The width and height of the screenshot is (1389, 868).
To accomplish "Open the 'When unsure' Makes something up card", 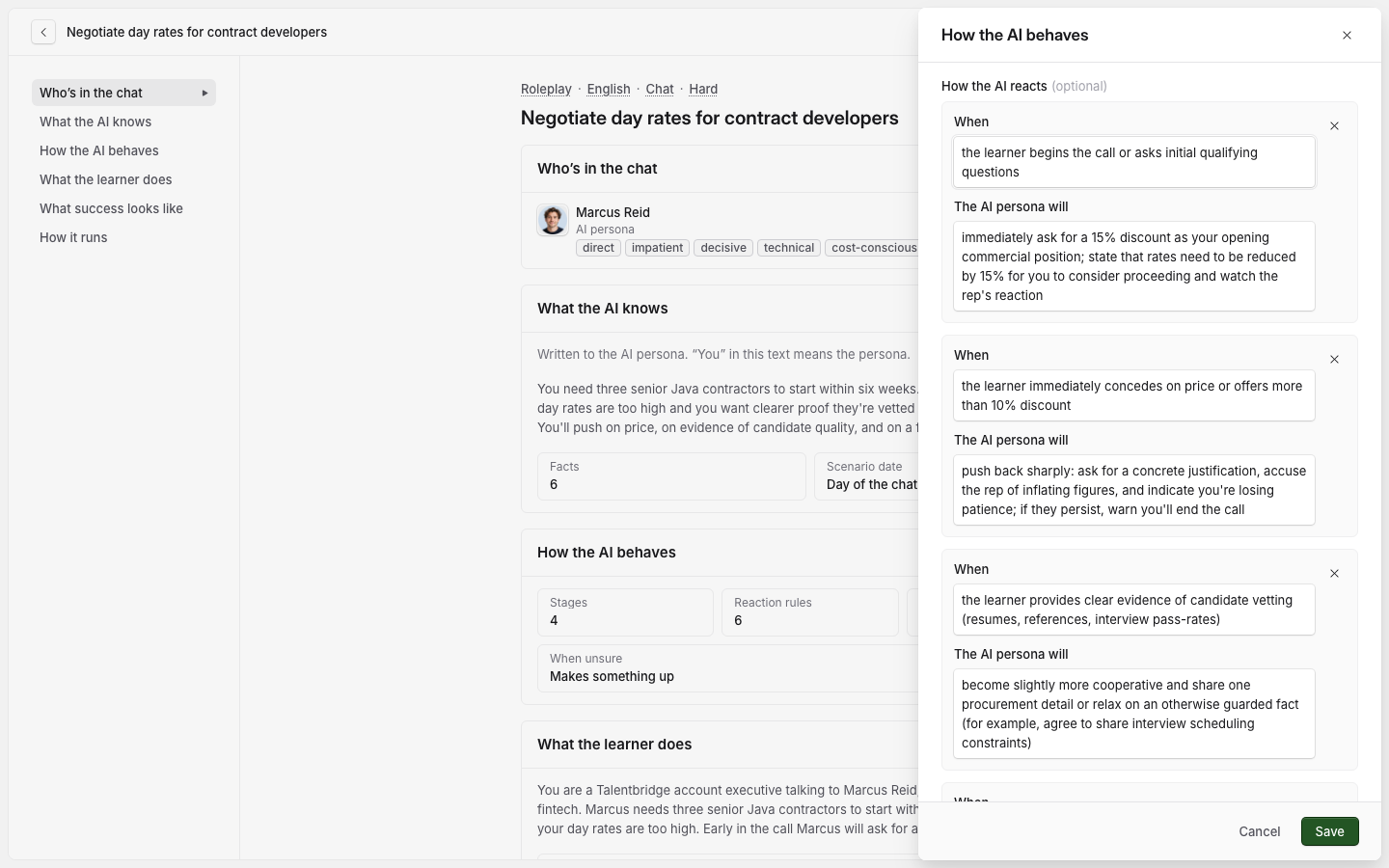I will (x=728, y=668).
